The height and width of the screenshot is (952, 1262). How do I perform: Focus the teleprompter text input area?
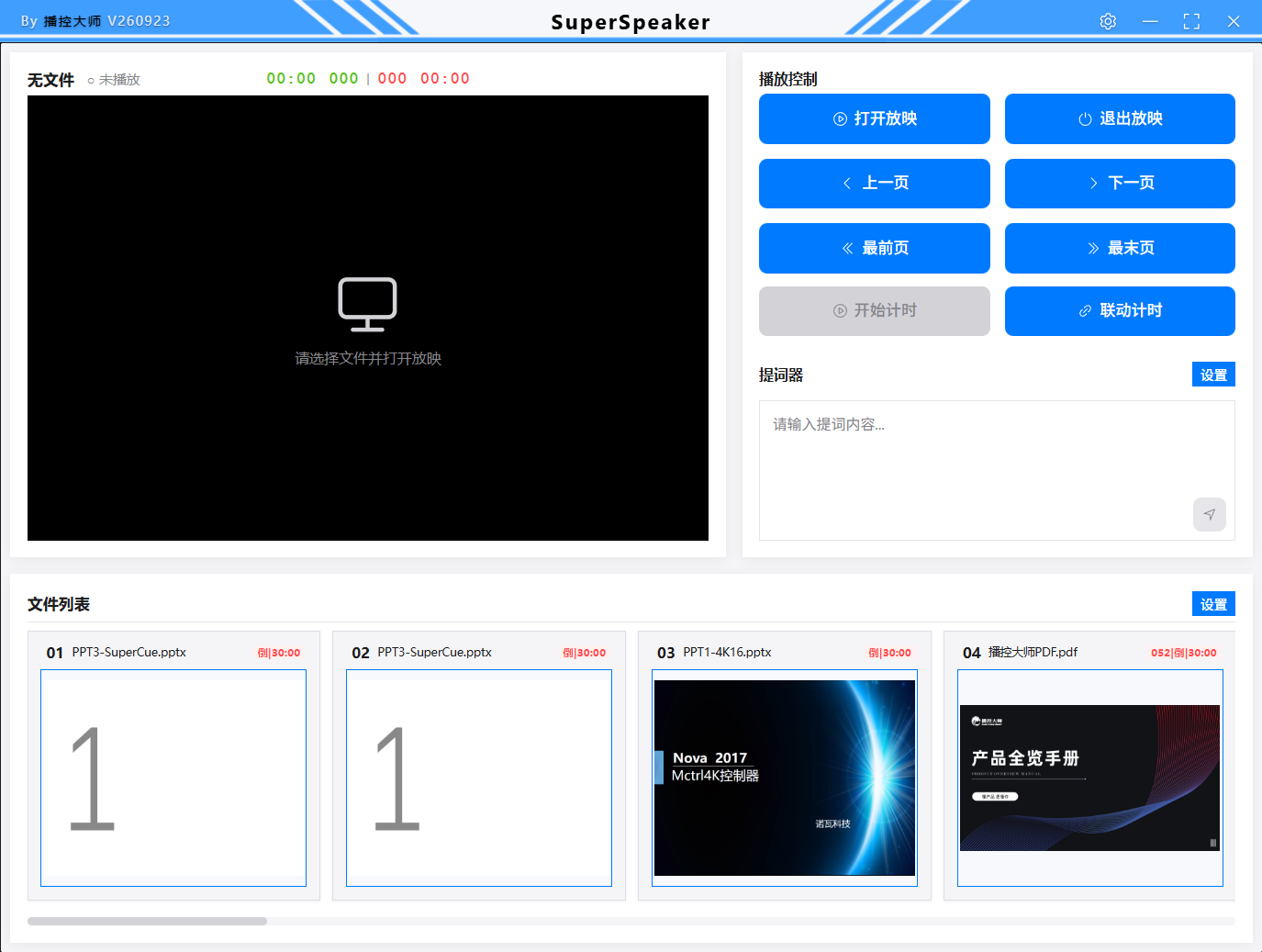997,470
